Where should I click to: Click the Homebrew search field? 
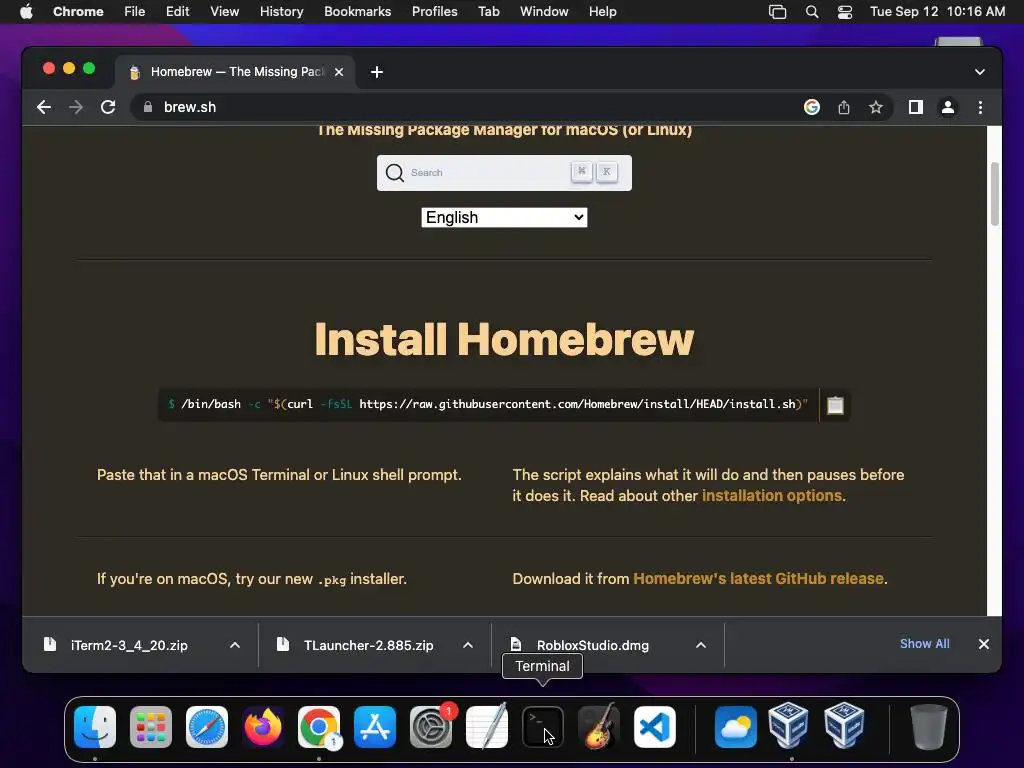504,173
